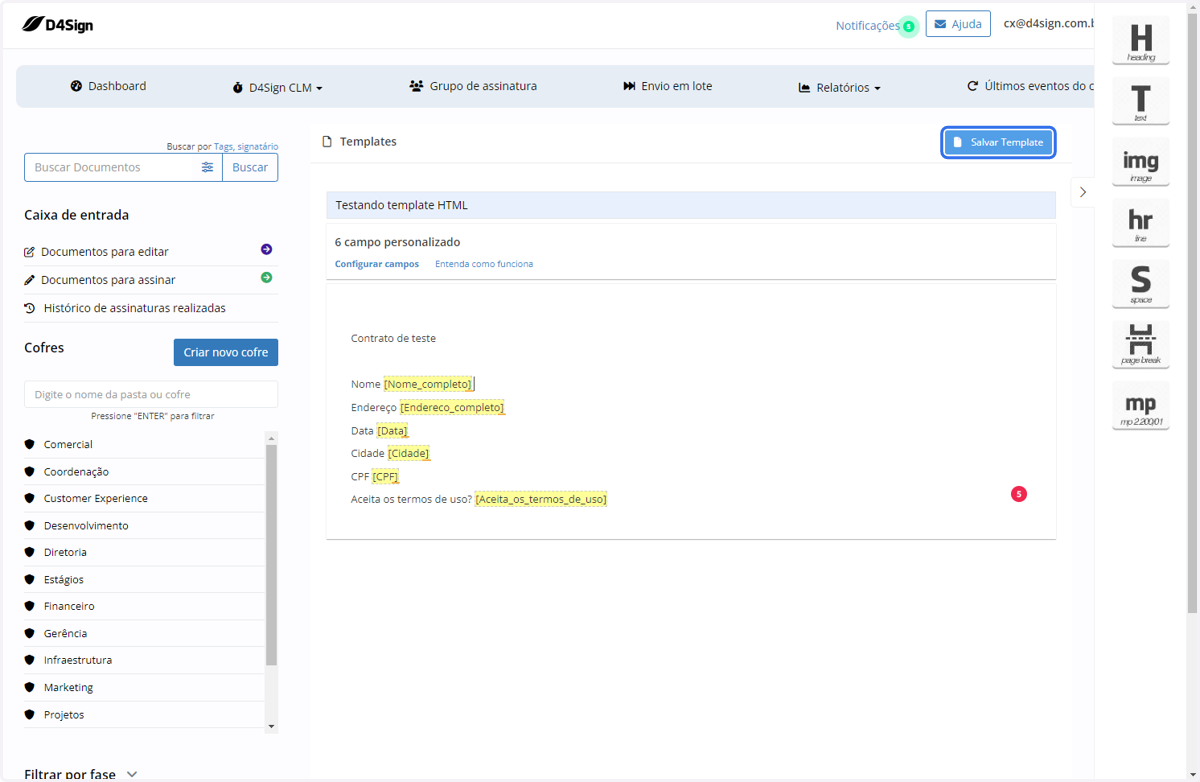This screenshot has width=1200, height=782.
Task: Open the search filter sliders icon
Action: pos(207,167)
